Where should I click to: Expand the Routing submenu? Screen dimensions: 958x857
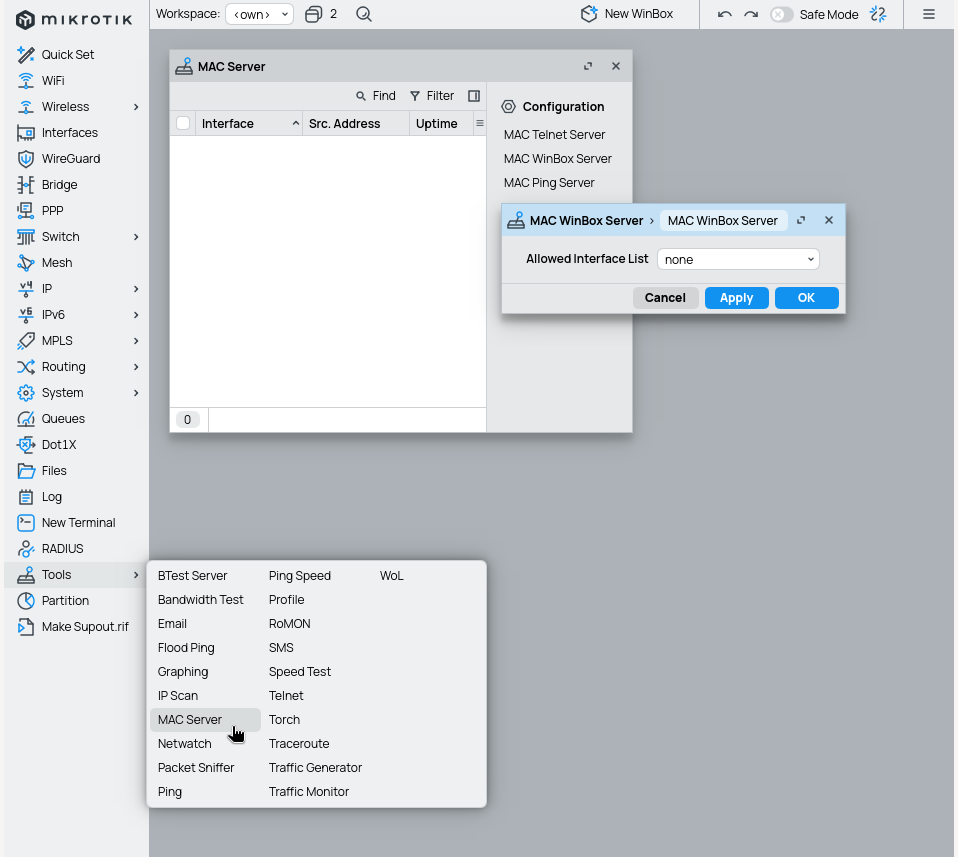[136, 367]
